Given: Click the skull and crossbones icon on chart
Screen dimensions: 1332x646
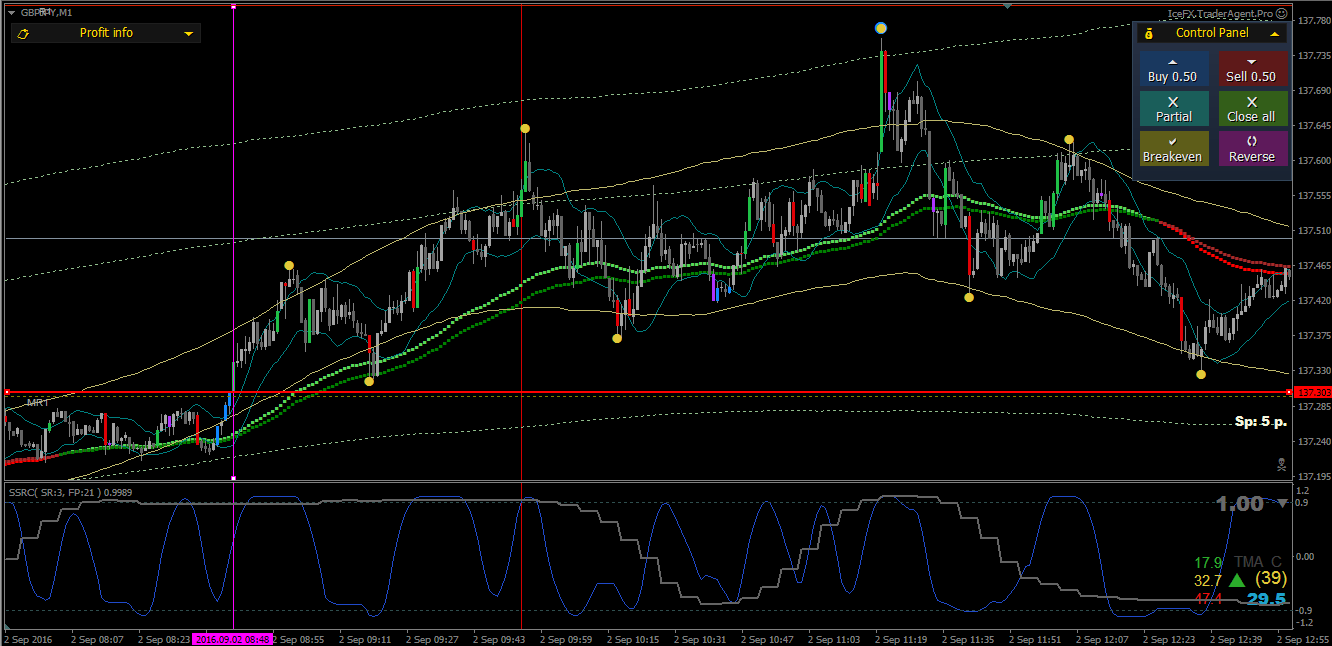Looking at the screenshot, I should [x=1281, y=464].
